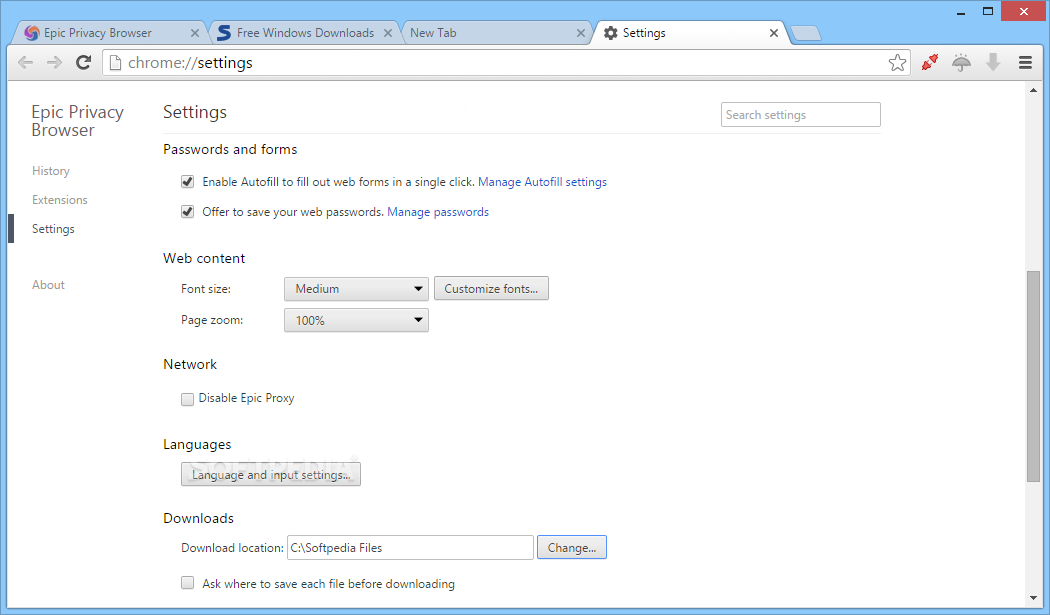Close the Settings tab
1050x615 pixels.
[773, 33]
